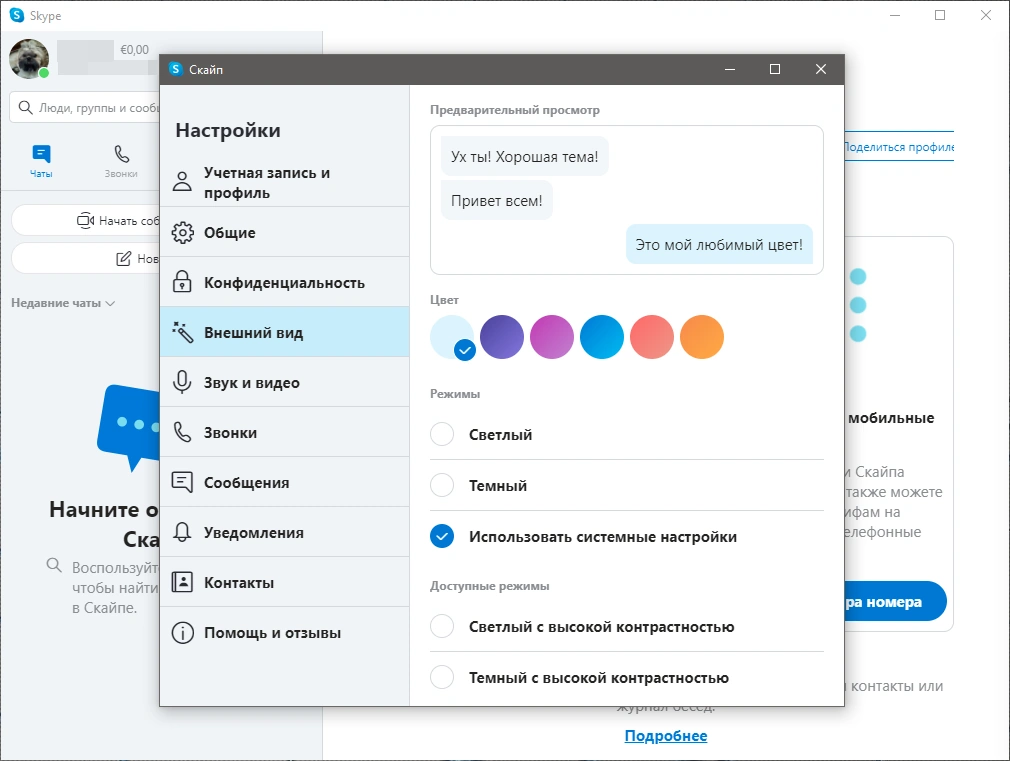Image resolution: width=1010 pixels, height=761 pixels.
Task: Open the Чаты tab icon in main window
Action: [x=41, y=155]
